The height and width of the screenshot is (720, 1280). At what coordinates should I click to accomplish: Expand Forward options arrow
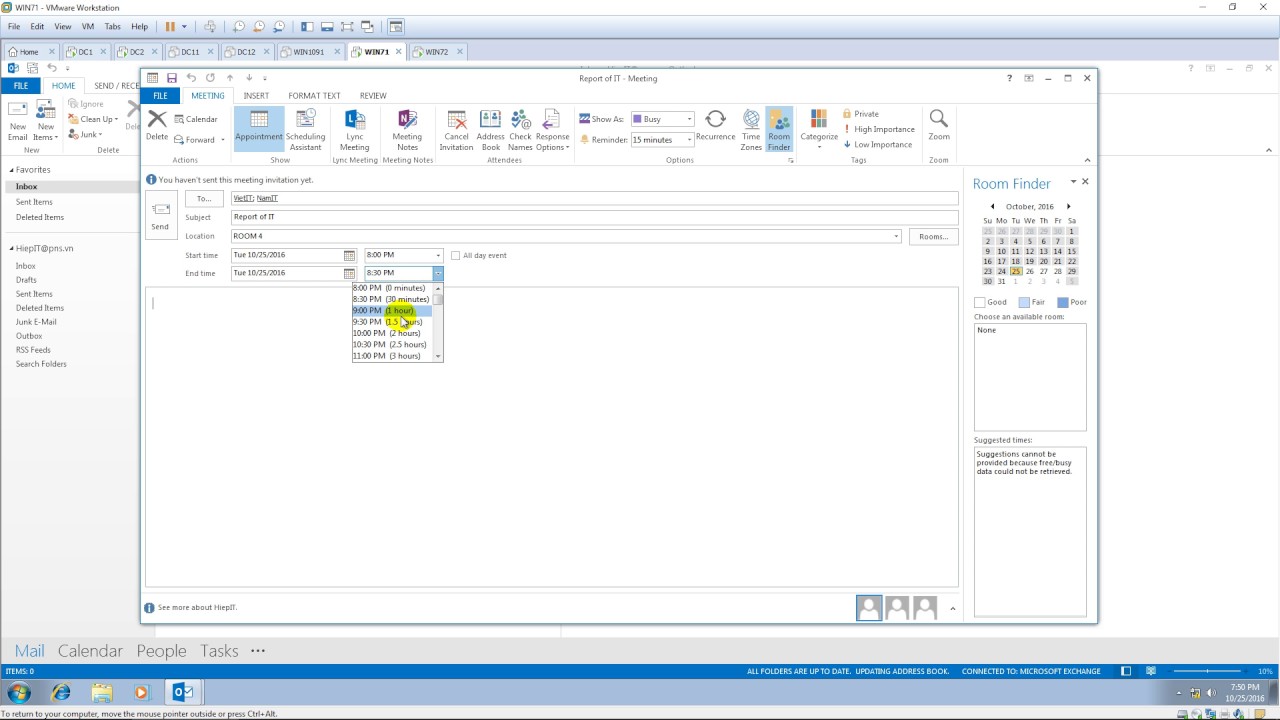tap(222, 140)
